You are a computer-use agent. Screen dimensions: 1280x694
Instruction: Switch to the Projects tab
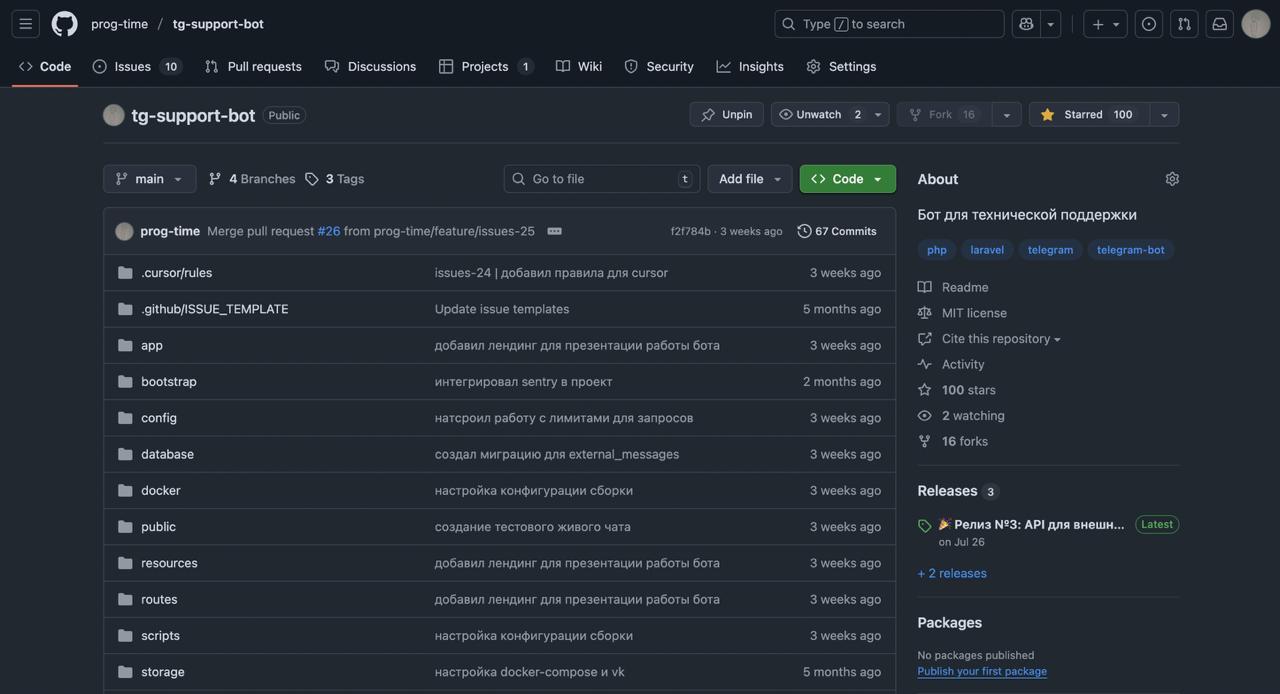(486, 66)
